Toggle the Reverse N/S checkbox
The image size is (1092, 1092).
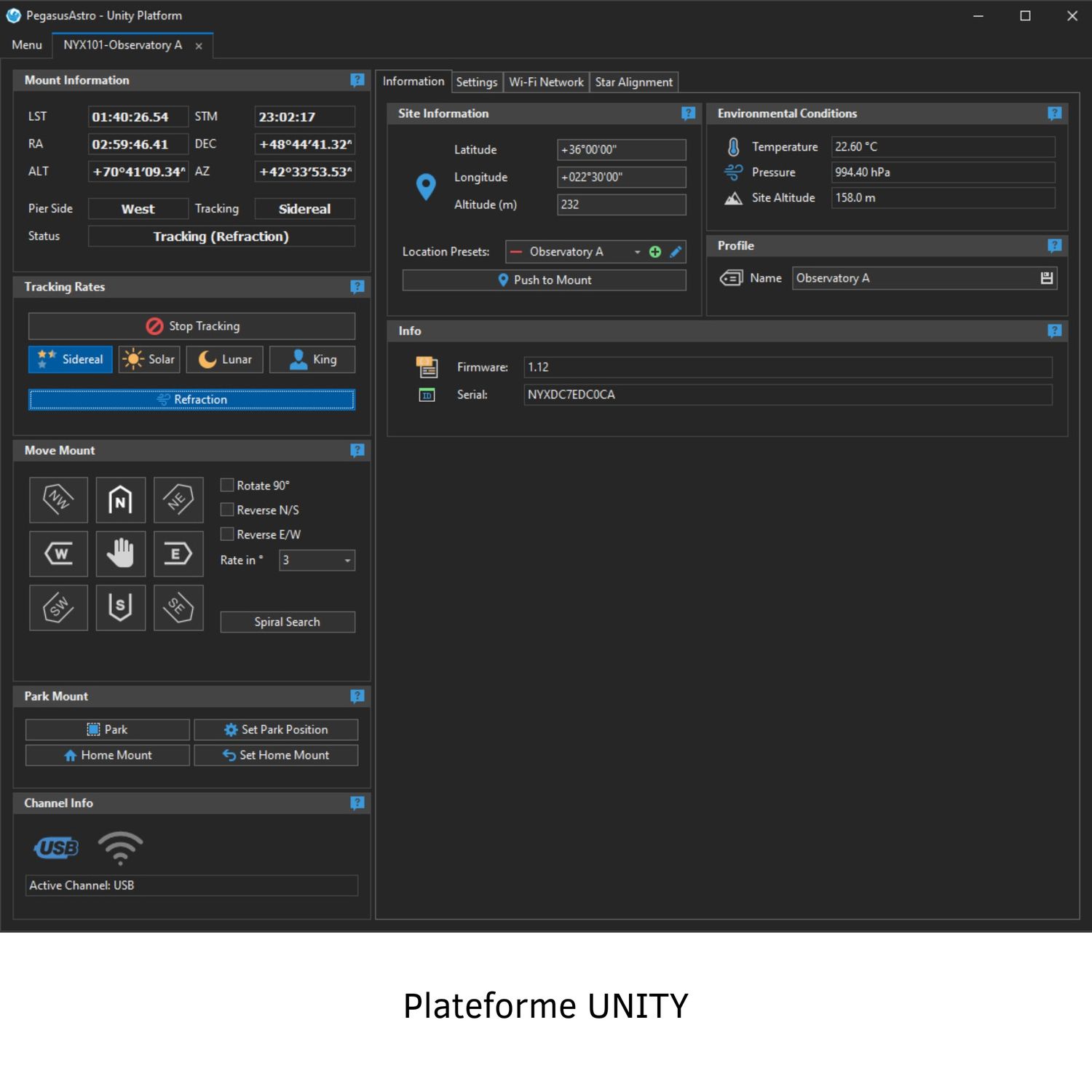pos(227,510)
